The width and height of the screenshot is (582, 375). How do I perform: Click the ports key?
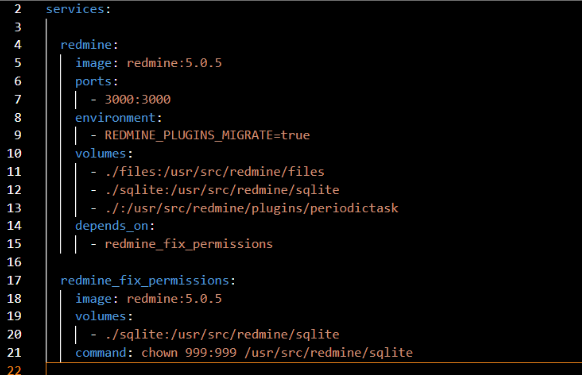93,82
